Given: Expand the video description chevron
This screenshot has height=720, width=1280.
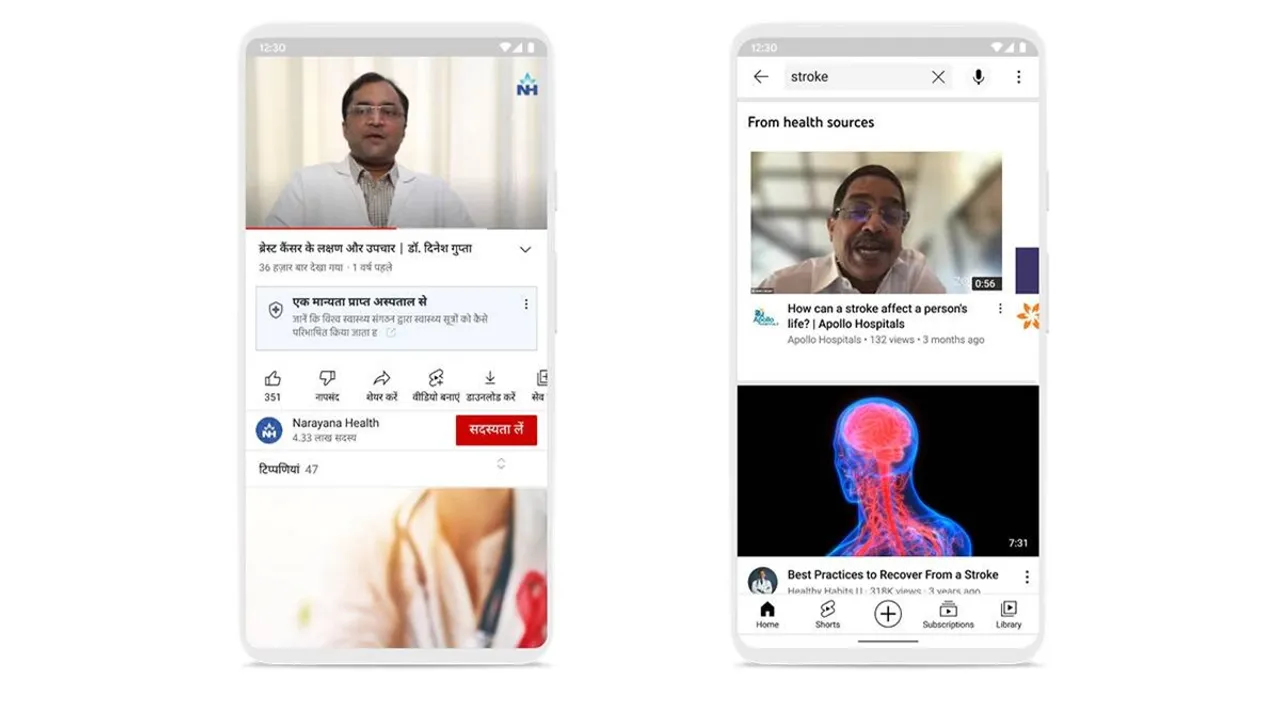Looking at the screenshot, I should pyautogui.click(x=525, y=250).
